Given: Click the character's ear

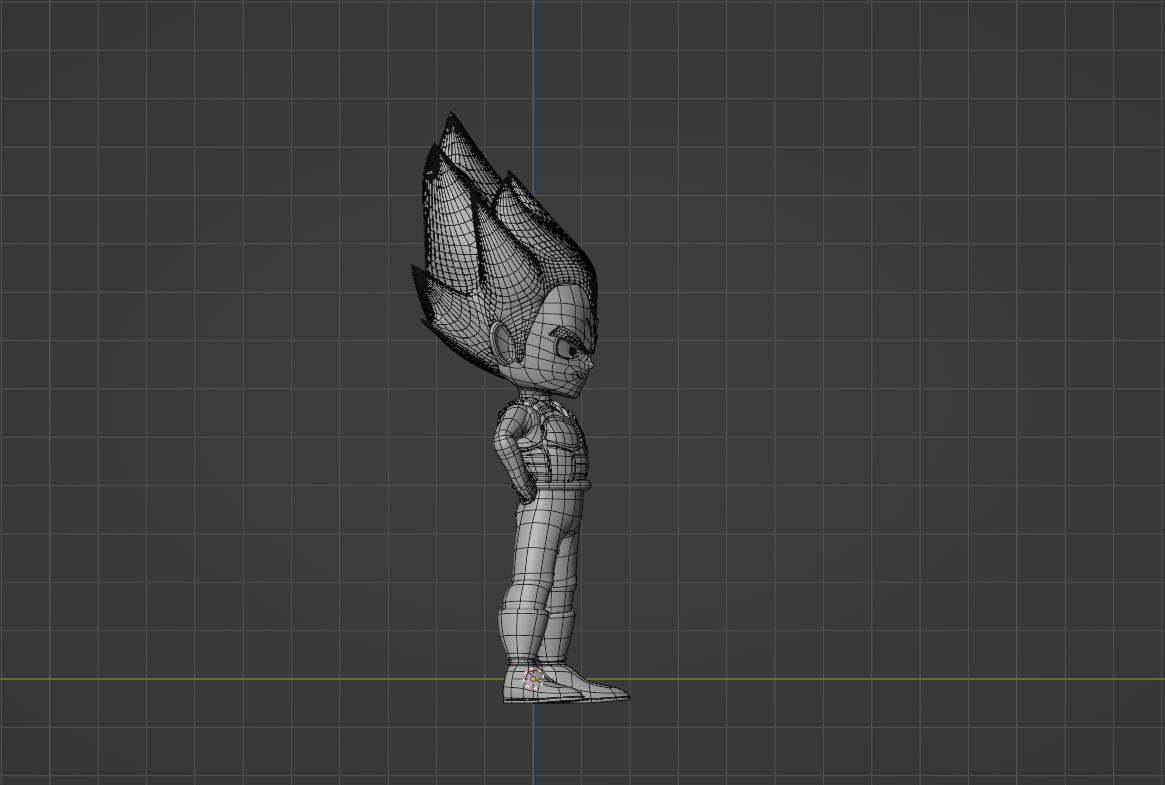Looking at the screenshot, I should pyautogui.click(x=505, y=344).
